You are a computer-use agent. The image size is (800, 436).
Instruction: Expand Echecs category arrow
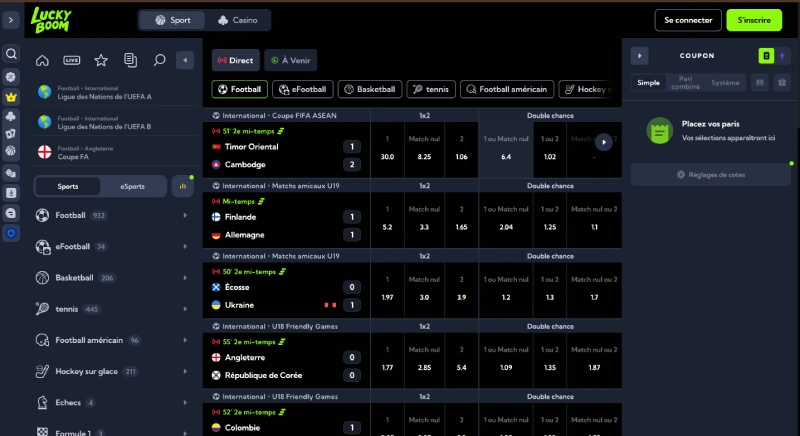[x=185, y=402]
